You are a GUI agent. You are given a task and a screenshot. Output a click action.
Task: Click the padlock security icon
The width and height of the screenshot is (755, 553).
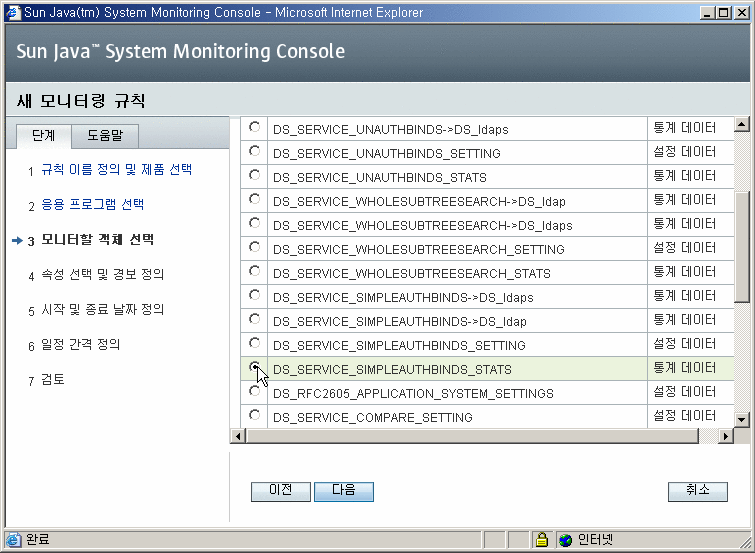click(542, 539)
